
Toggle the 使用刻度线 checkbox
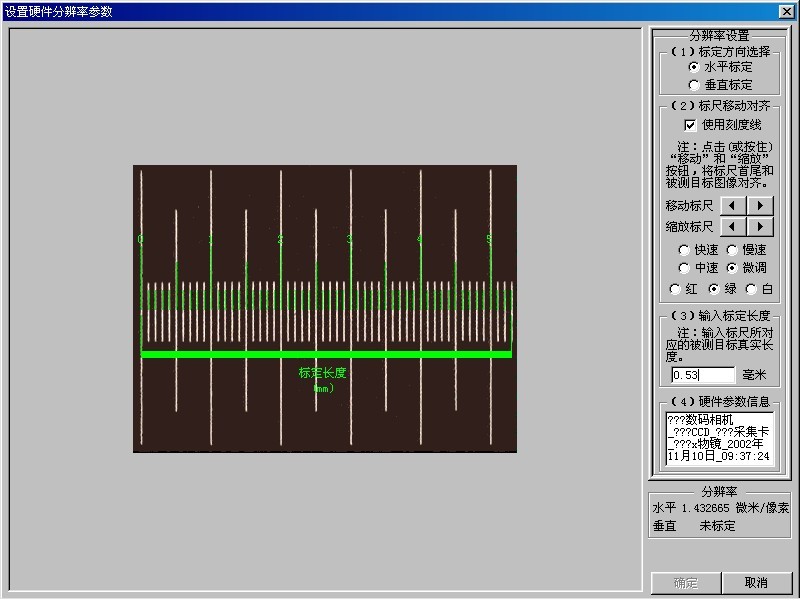690,125
